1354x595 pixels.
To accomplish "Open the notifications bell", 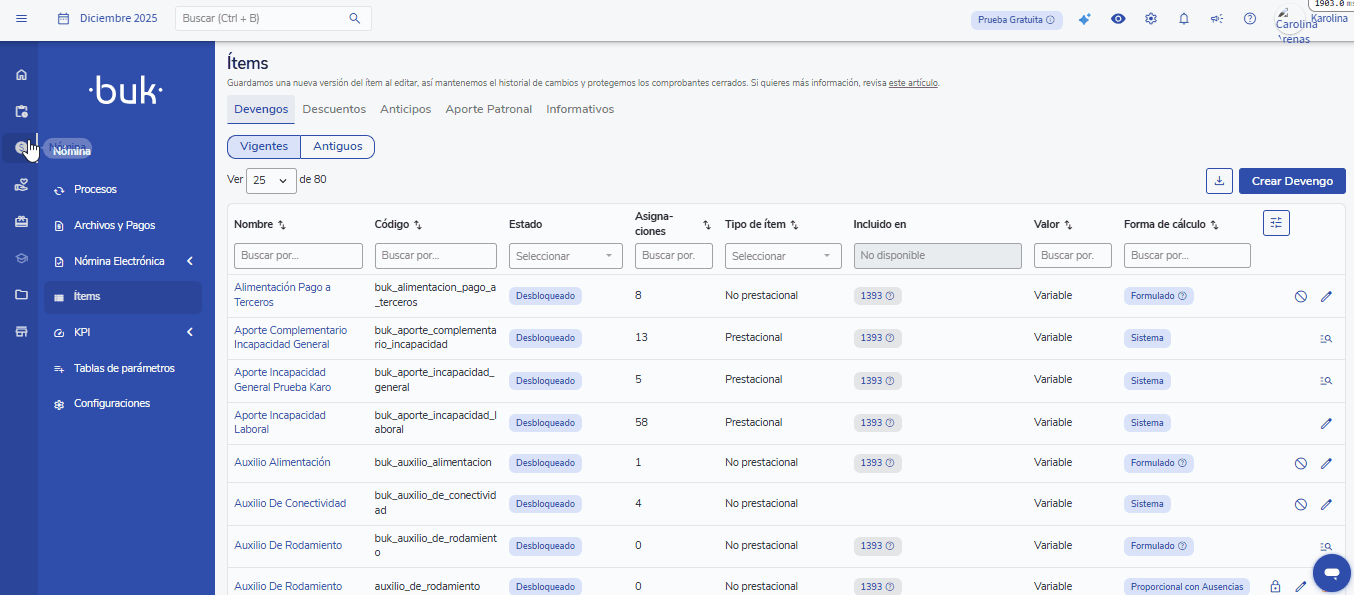I will (x=1184, y=19).
